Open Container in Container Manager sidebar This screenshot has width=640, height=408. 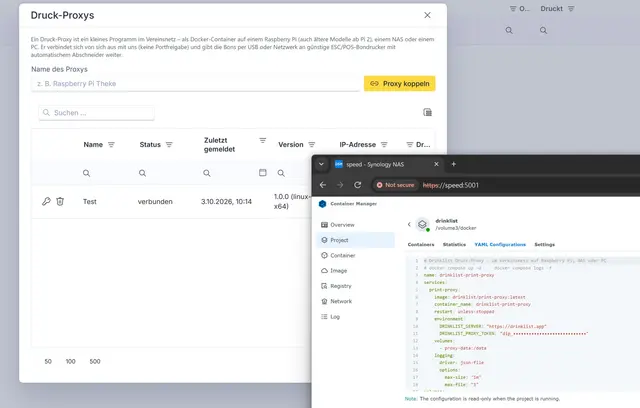(356, 255)
